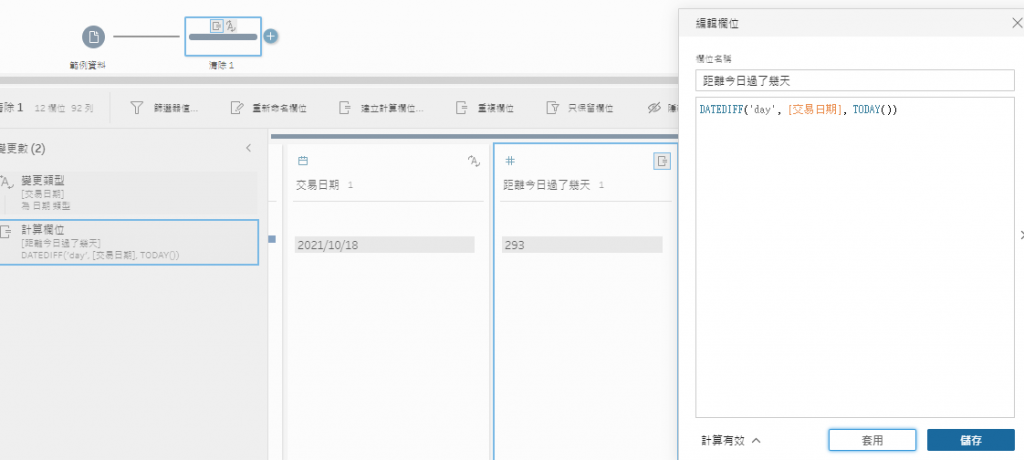Open 建立計算欄位 from the toolbar
The image size is (1024, 460).
tap(381, 108)
